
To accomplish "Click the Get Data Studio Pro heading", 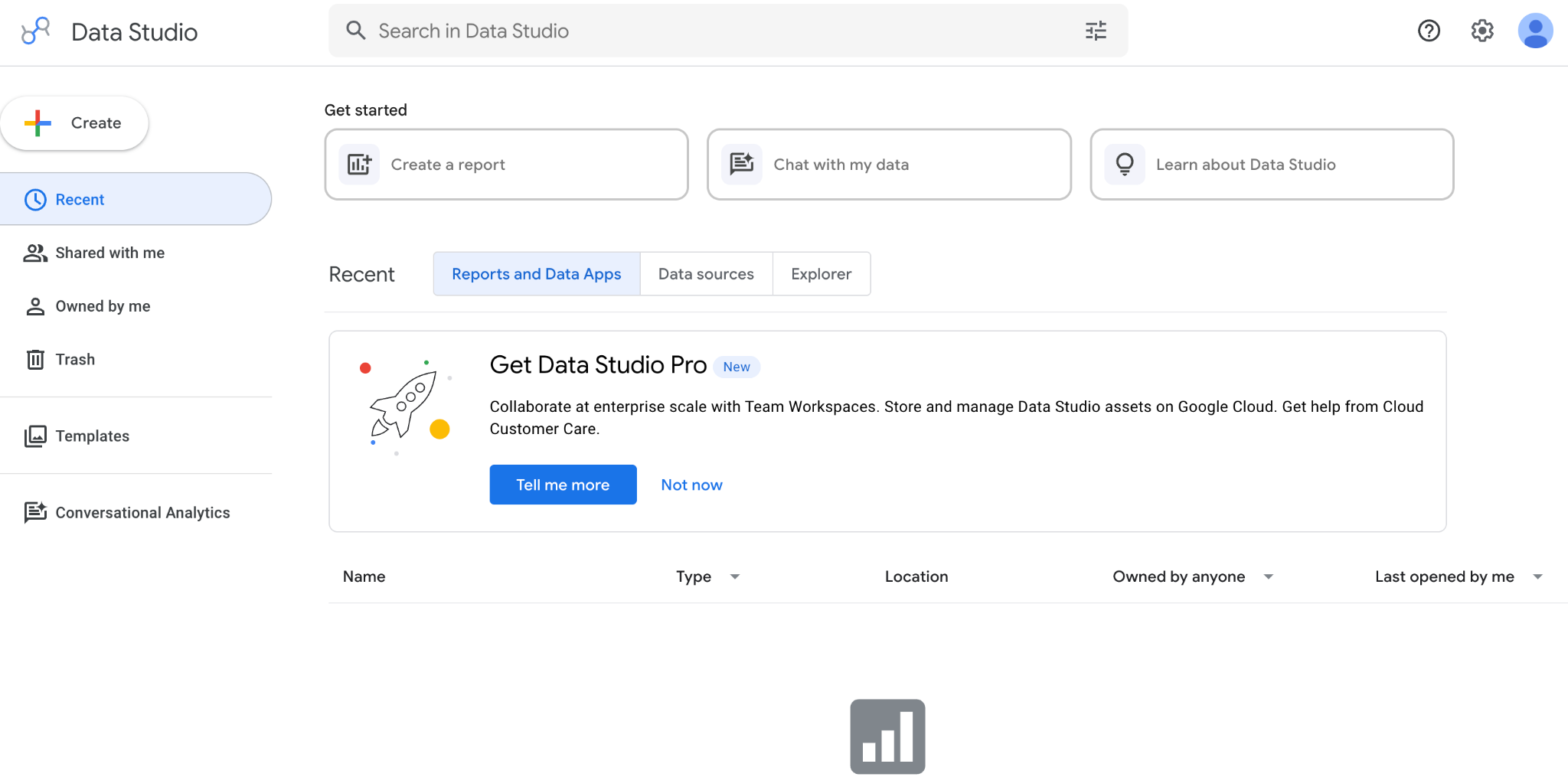I will pos(598,365).
